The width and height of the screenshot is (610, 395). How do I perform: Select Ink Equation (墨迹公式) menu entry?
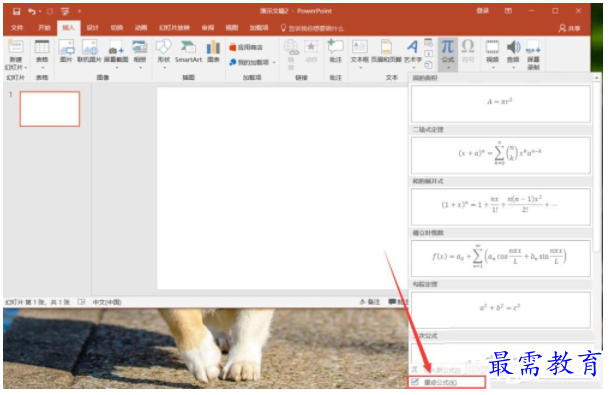tap(447, 383)
